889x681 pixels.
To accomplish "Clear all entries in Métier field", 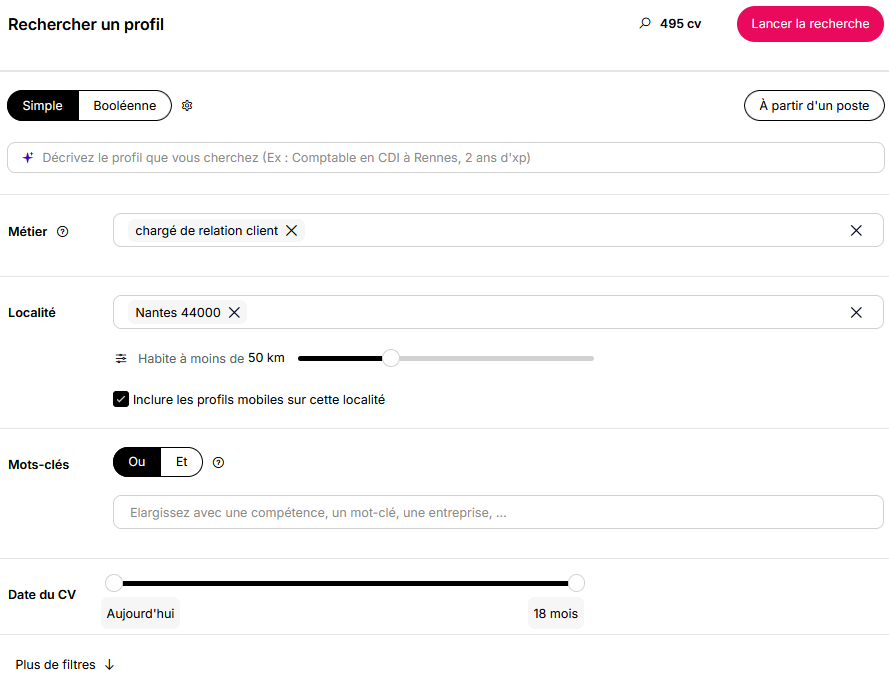I will pos(856,230).
